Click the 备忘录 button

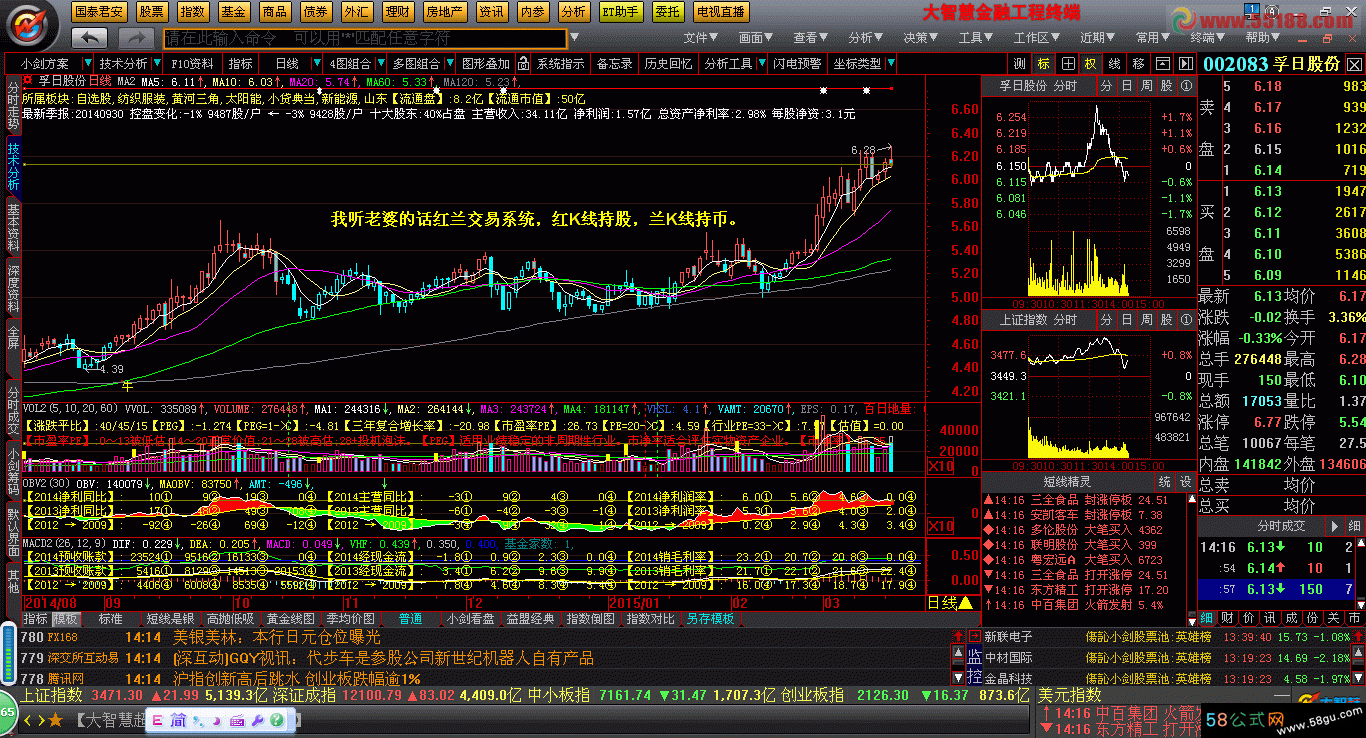click(x=614, y=64)
